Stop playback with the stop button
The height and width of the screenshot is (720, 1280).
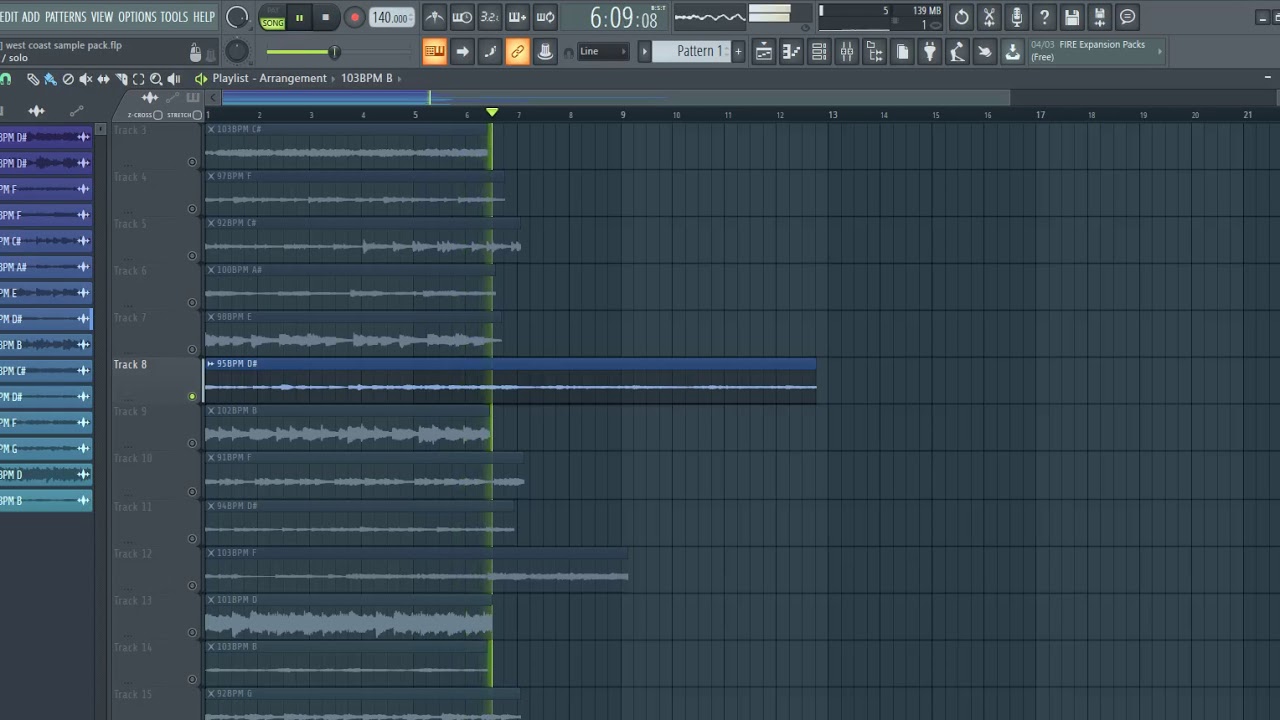pos(325,18)
